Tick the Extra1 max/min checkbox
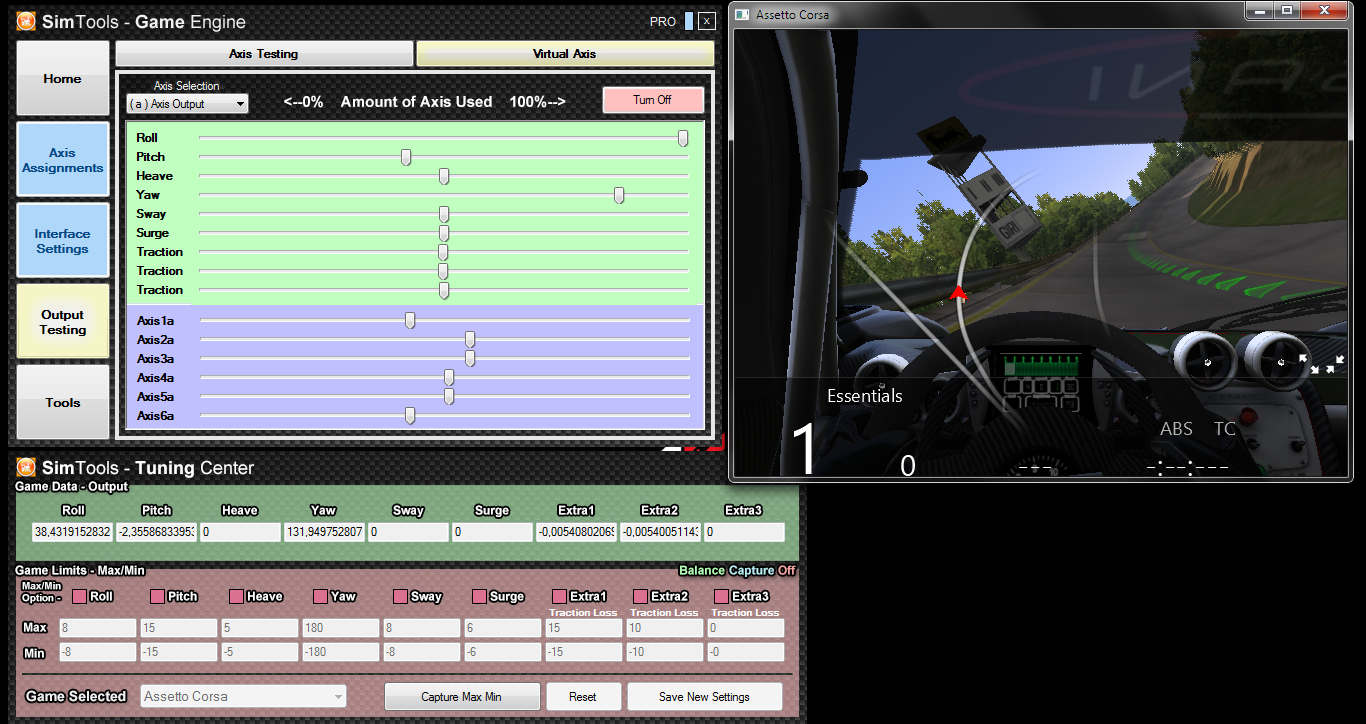The width and height of the screenshot is (1366, 724). click(559, 596)
